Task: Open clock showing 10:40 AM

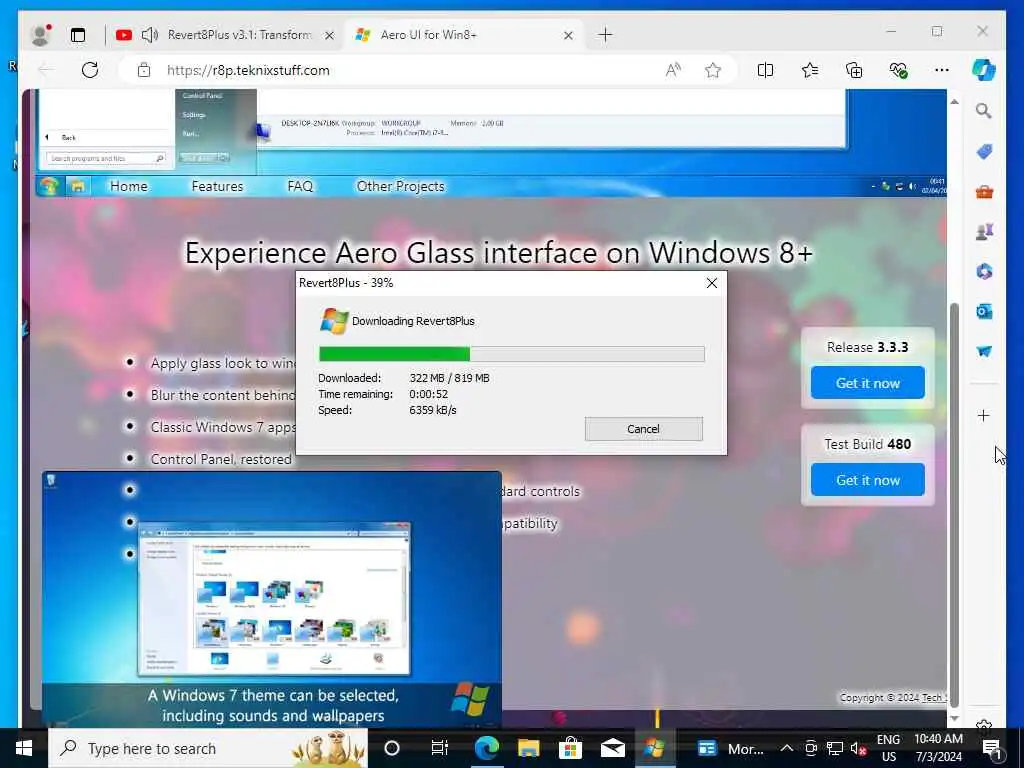Action: click(938, 748)
